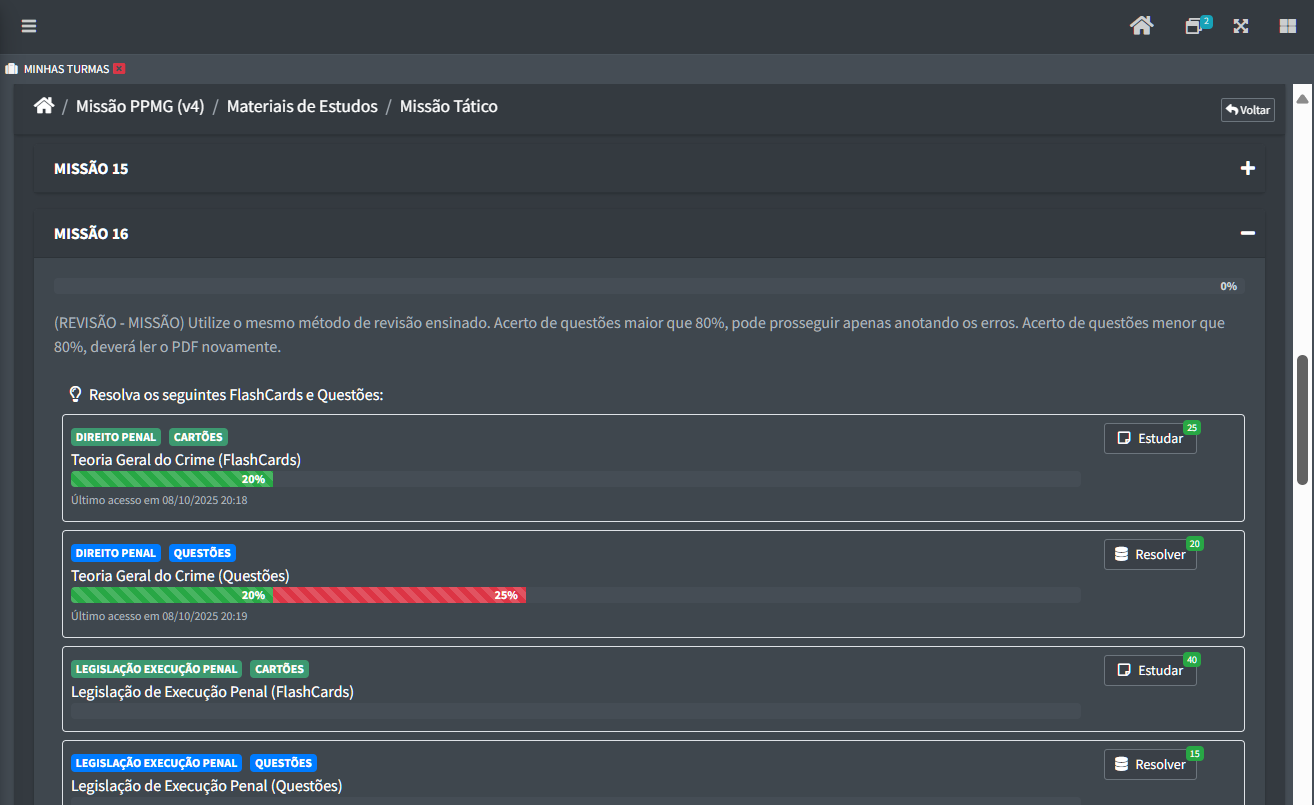Collapse the Missão 16 section
1314x805 pixels.
tap(1247, 234)
